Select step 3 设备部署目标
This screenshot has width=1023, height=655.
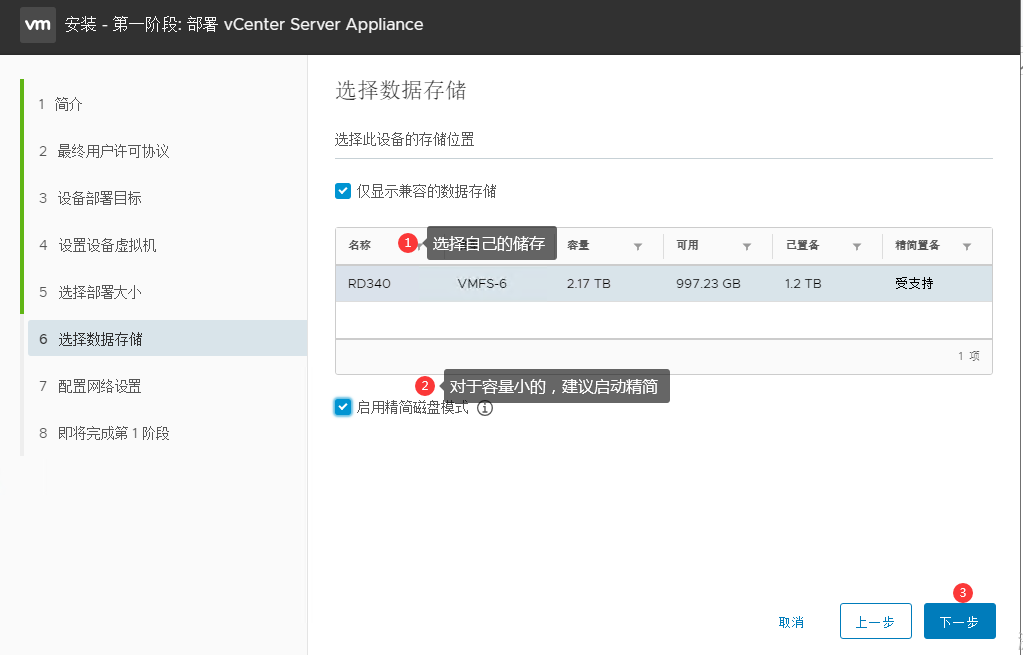coord(99,198)
